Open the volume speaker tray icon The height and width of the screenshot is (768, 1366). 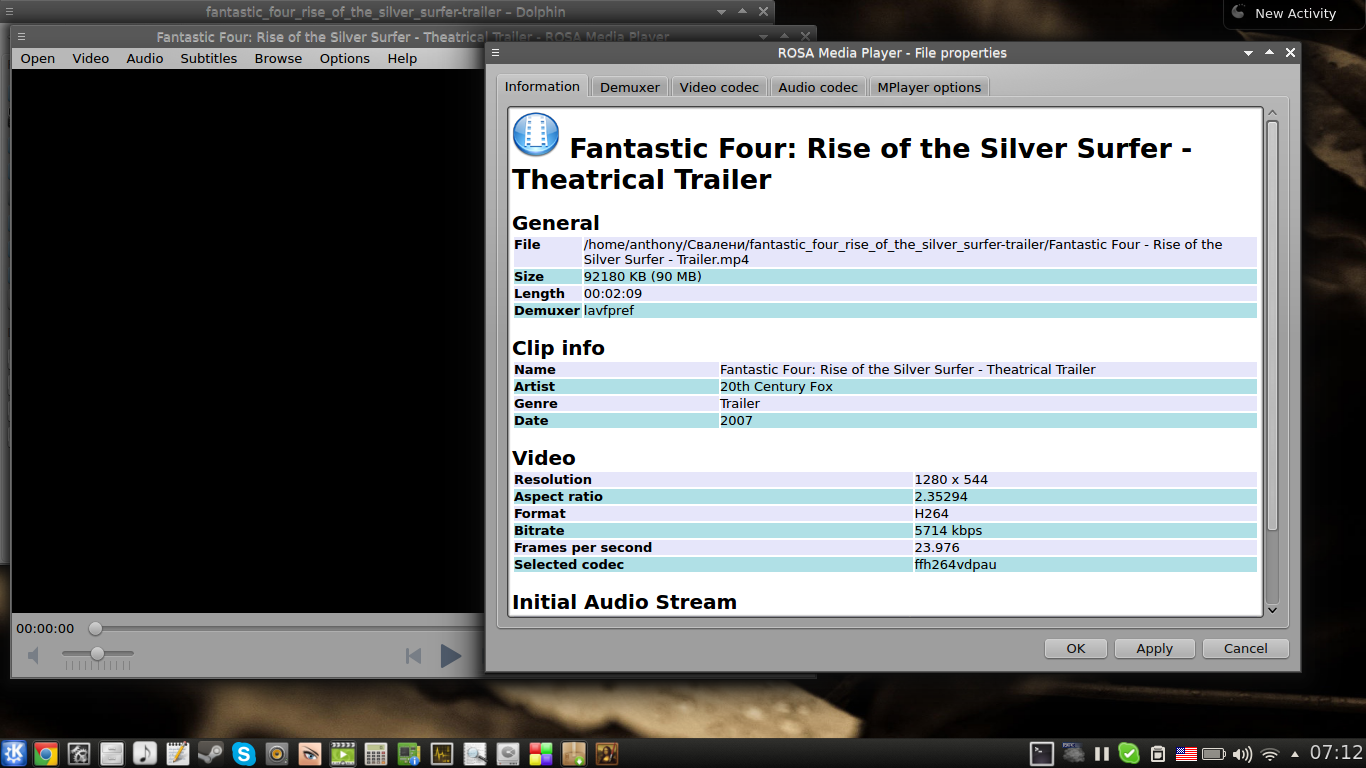tap(1243, 753)
